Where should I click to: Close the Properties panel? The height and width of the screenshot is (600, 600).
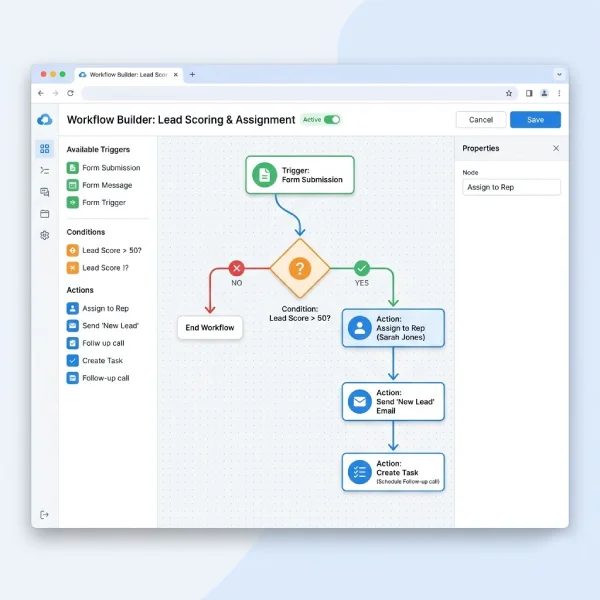pyautogui.click(x=556, y=148)
